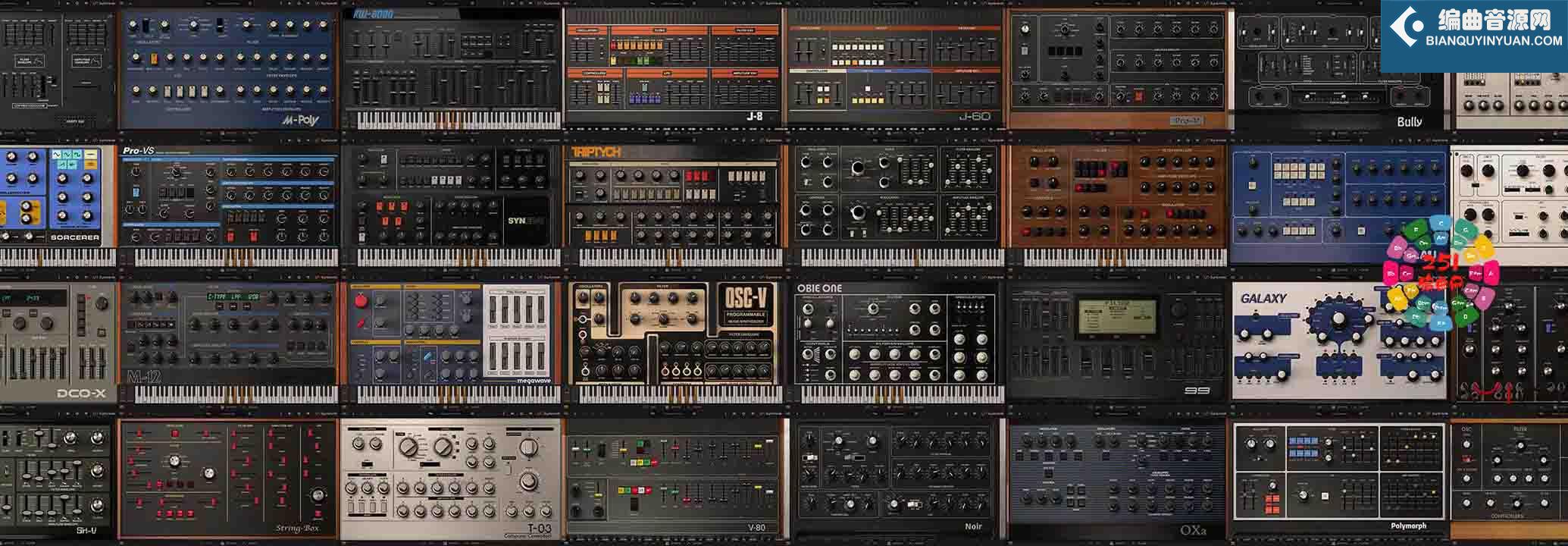Image resolution: width=1568 pixels, height=546 pixels.
Task: Select the Triptych synth panel
Action: [673, 205]
